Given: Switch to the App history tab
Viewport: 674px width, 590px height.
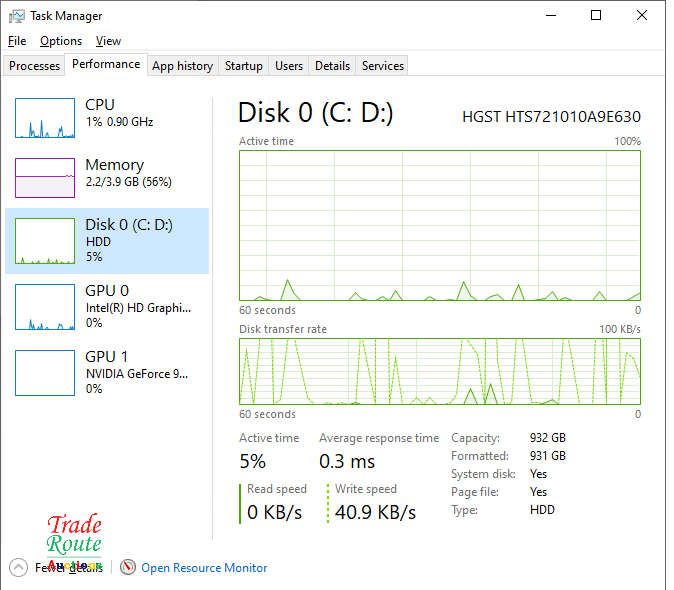Looking at the screenshot, I should click(x=182, y=66).
